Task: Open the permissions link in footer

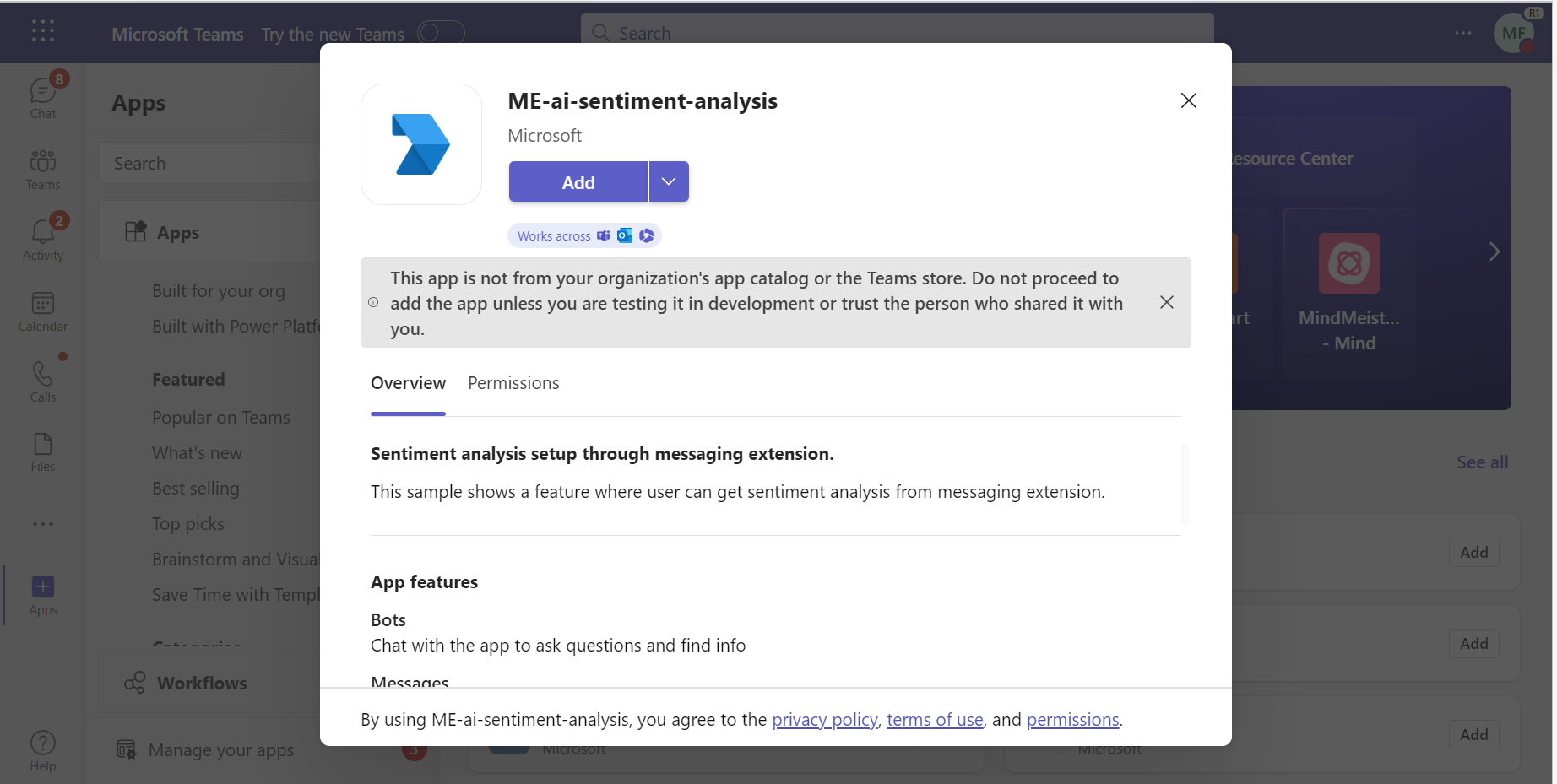Action: click(1073, 720)
